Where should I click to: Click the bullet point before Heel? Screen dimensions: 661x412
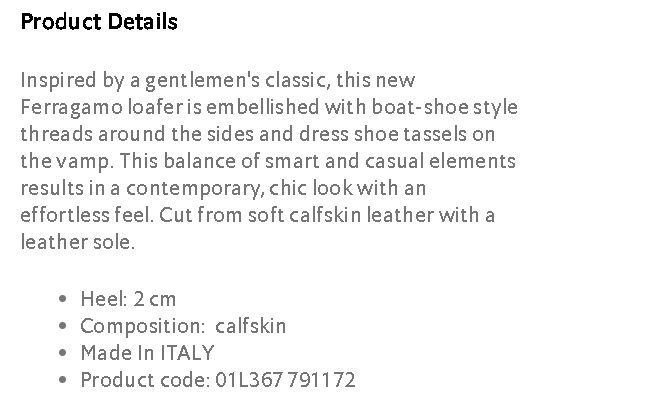pos(63,300)
